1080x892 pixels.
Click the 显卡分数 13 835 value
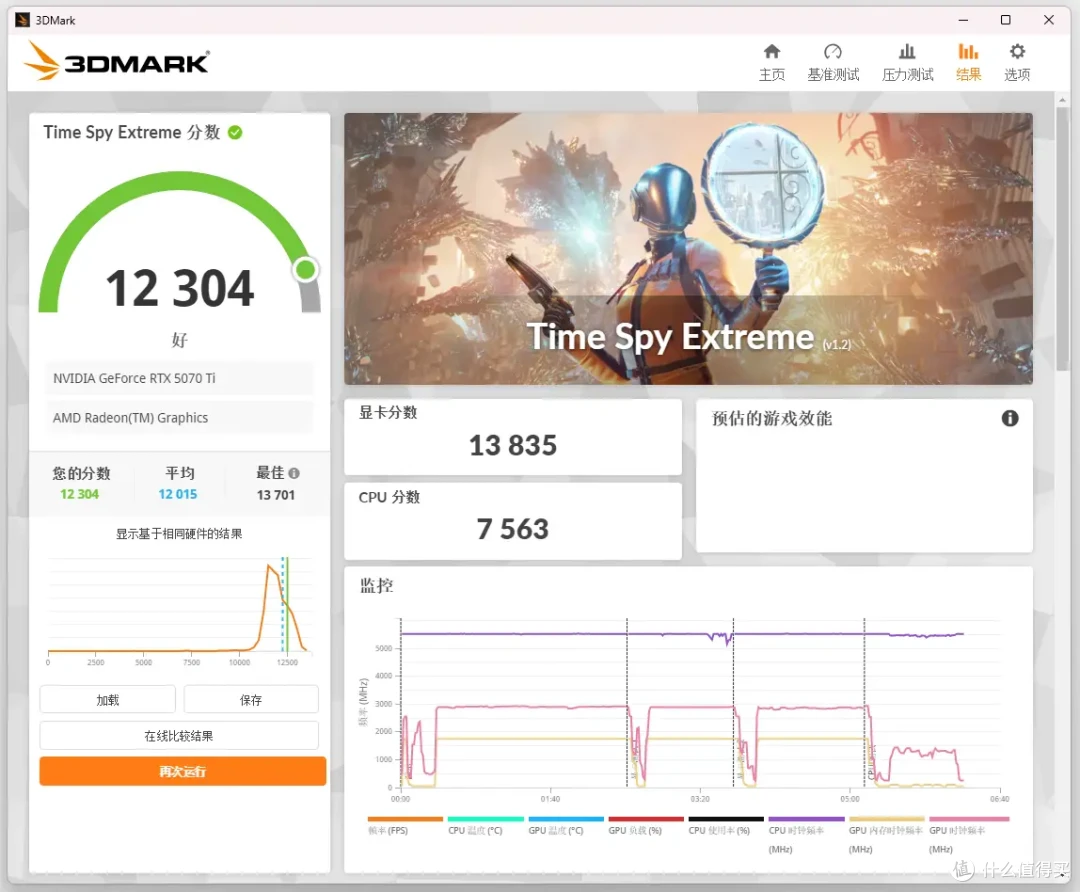512,446
